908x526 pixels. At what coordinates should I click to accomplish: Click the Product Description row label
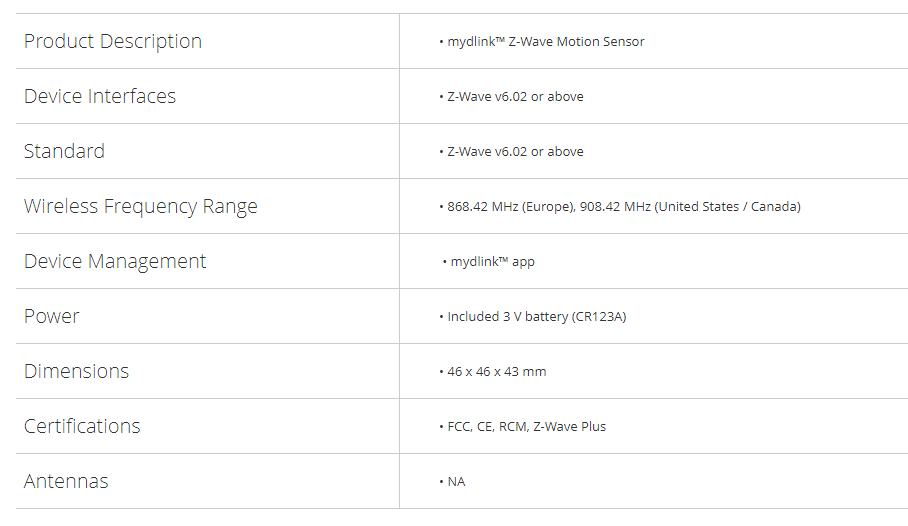tap(113, 41)
